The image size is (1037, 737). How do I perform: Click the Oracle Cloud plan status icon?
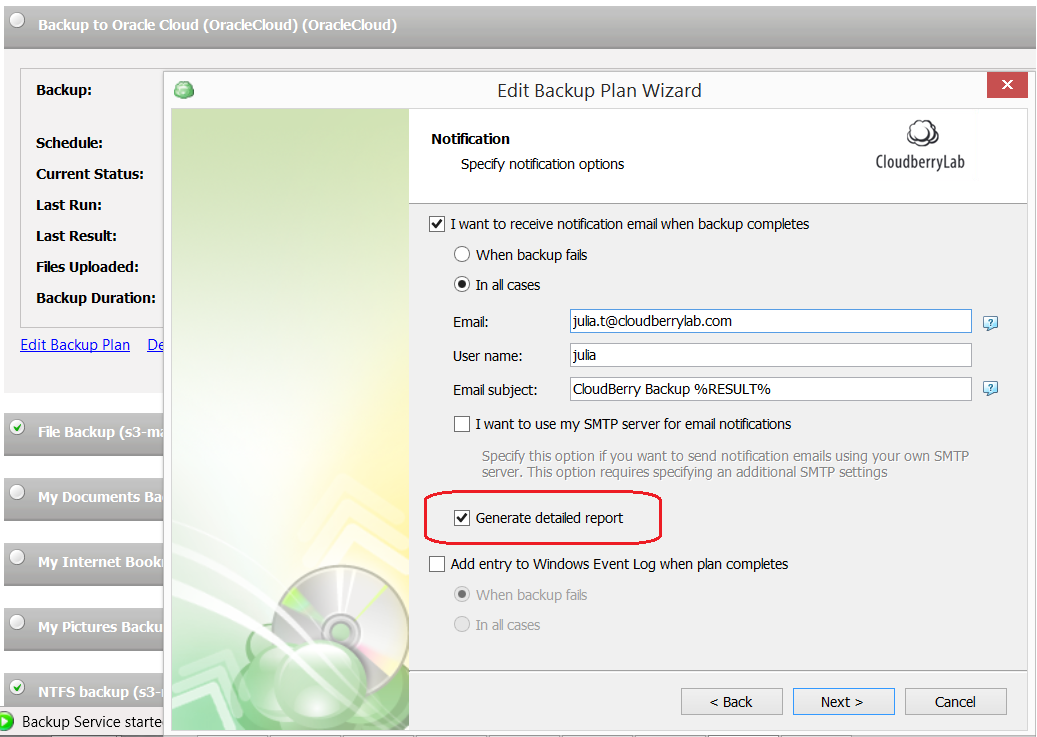17,21
